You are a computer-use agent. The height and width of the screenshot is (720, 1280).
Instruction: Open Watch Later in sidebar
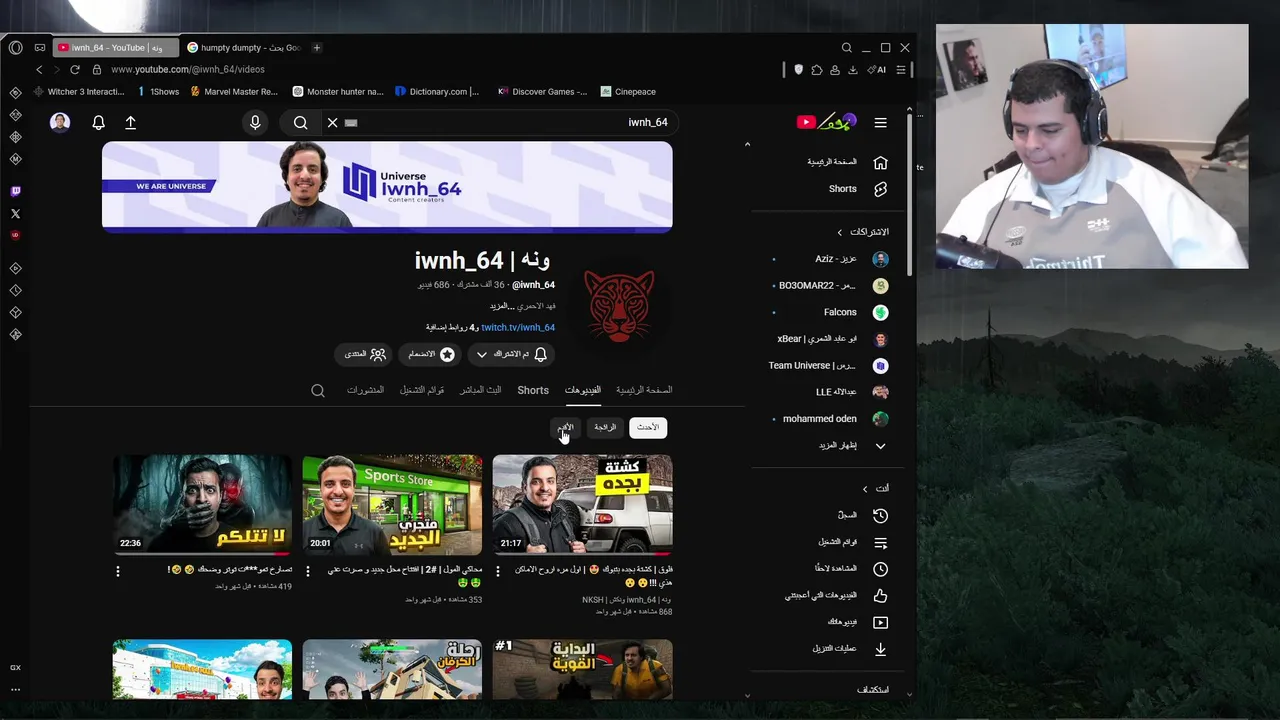coord(850,568)
